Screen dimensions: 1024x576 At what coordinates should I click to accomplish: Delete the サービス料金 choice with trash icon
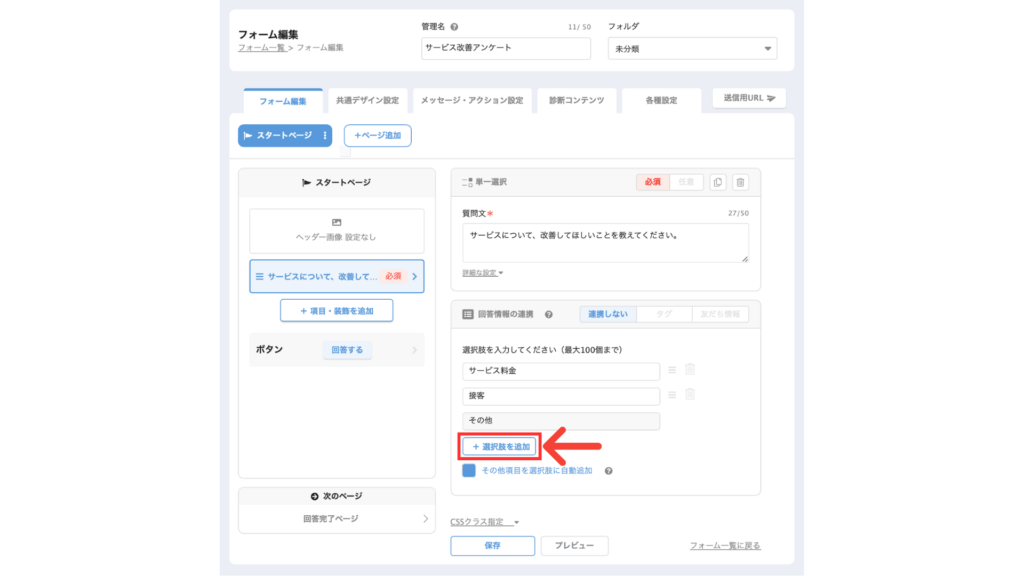[690, 370]
